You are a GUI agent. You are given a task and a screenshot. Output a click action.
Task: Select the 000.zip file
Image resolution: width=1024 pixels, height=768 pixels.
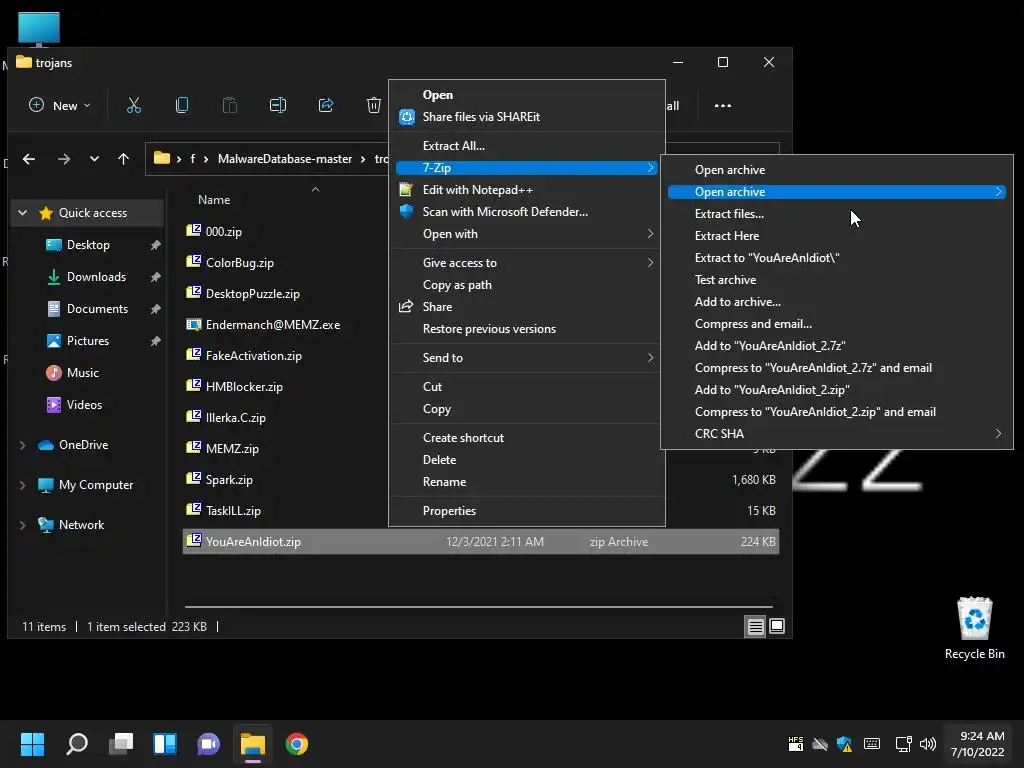click(x=223, y=231)
